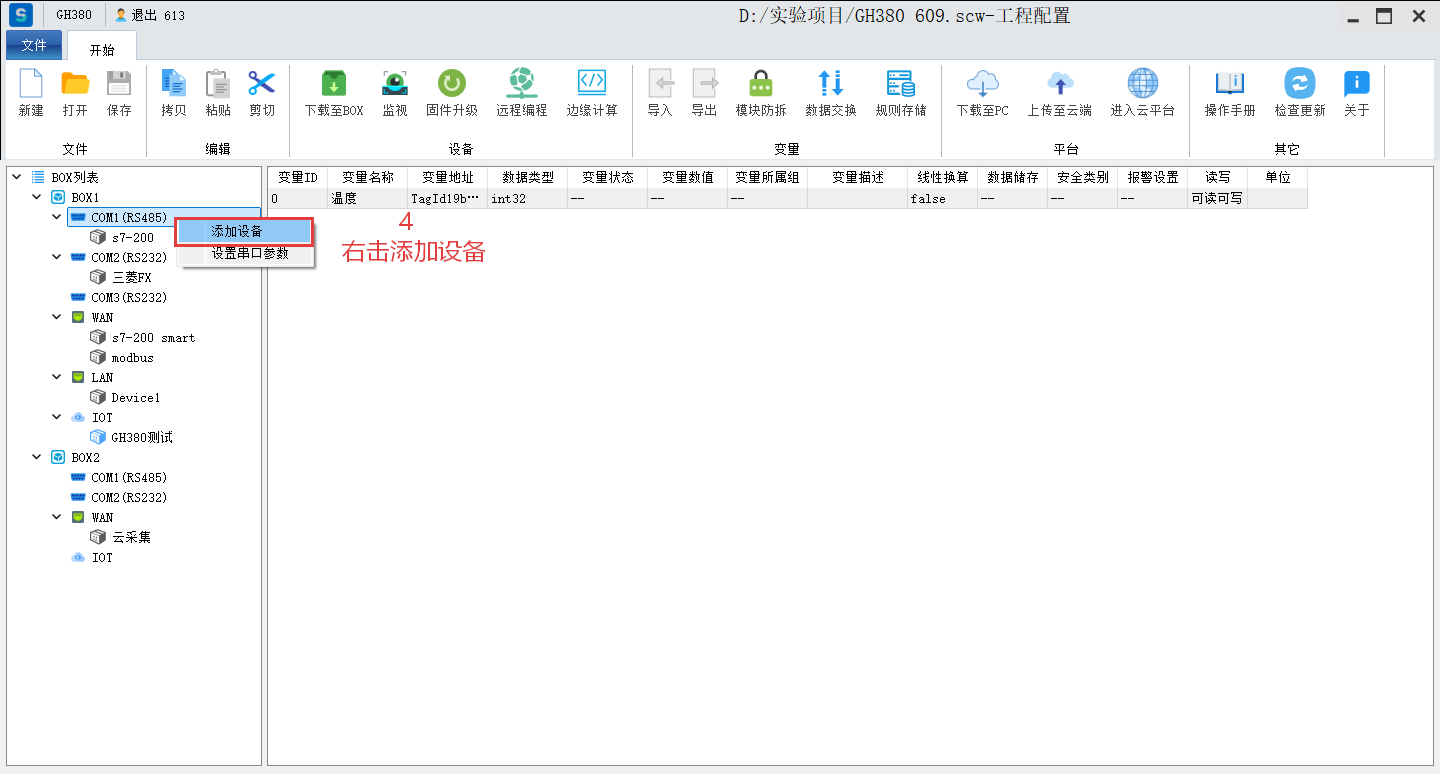Select the 三菱FX device

pyautogui.click(x=132, y=277)
